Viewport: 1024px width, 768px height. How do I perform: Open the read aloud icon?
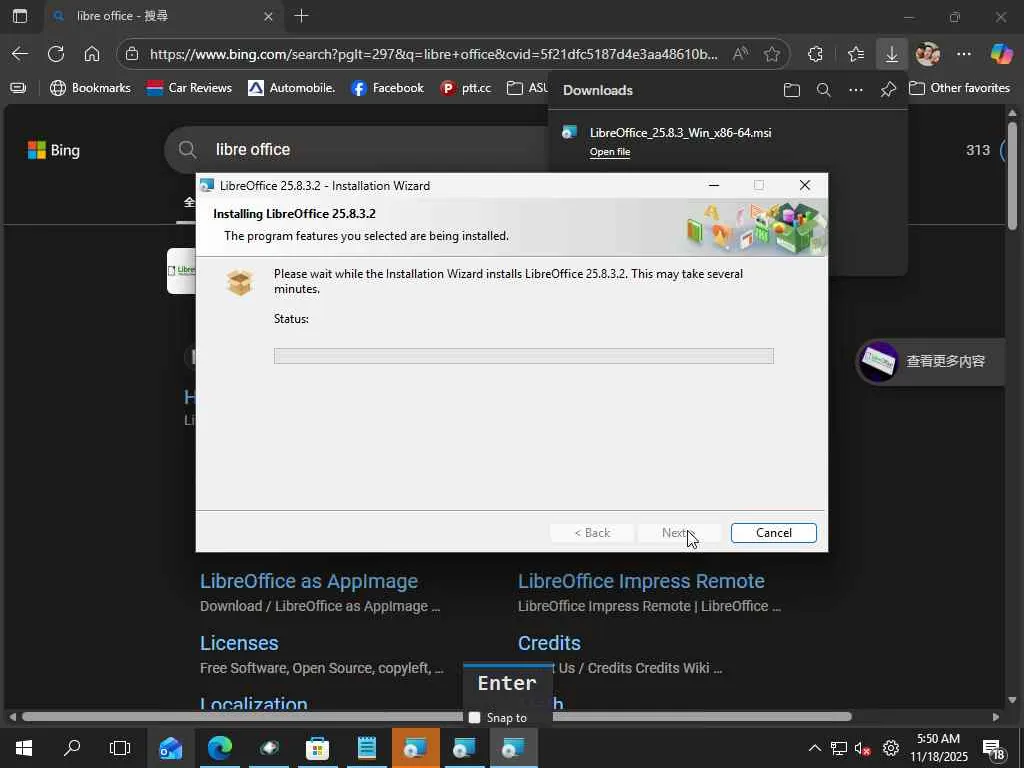[x=740, y=54]
